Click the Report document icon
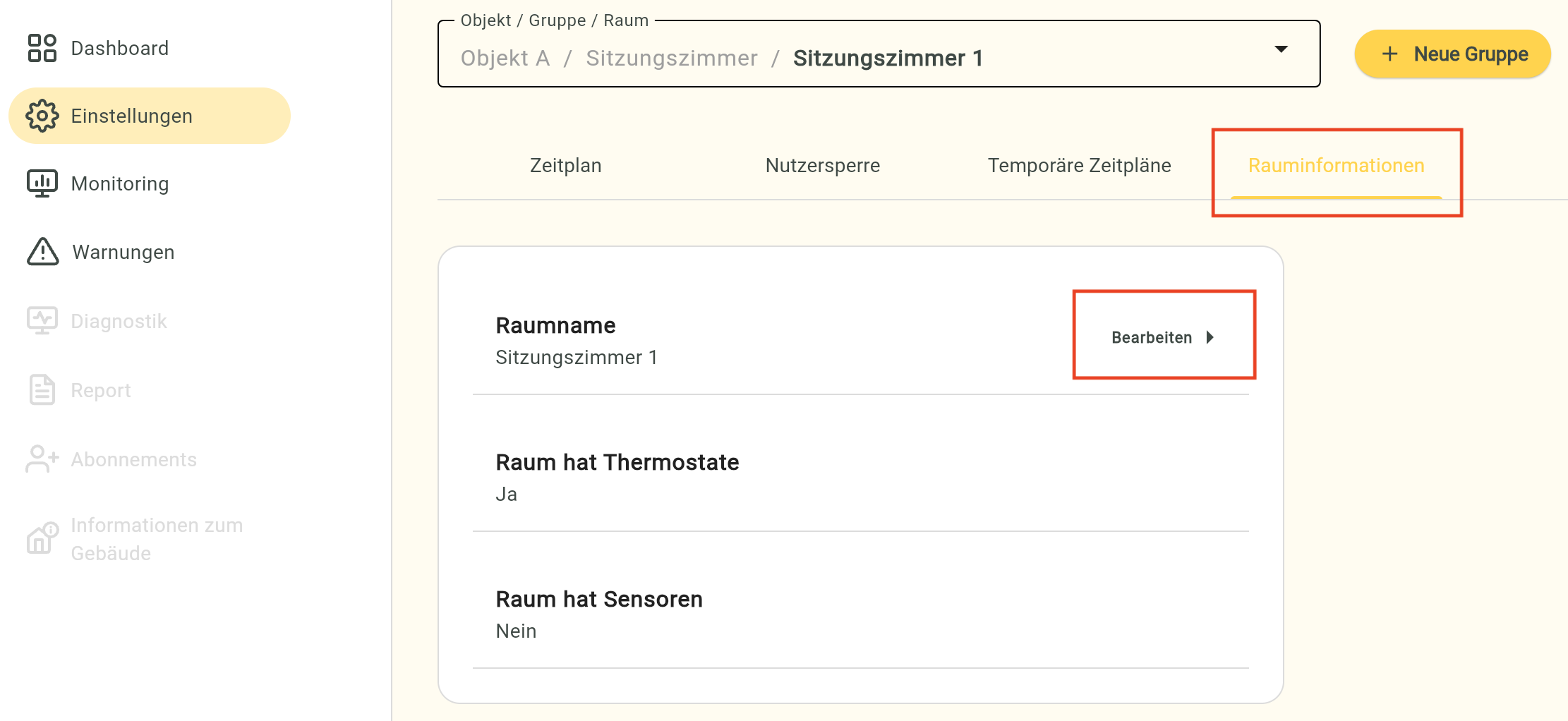1568x721 pixels. tap(42, 389)
